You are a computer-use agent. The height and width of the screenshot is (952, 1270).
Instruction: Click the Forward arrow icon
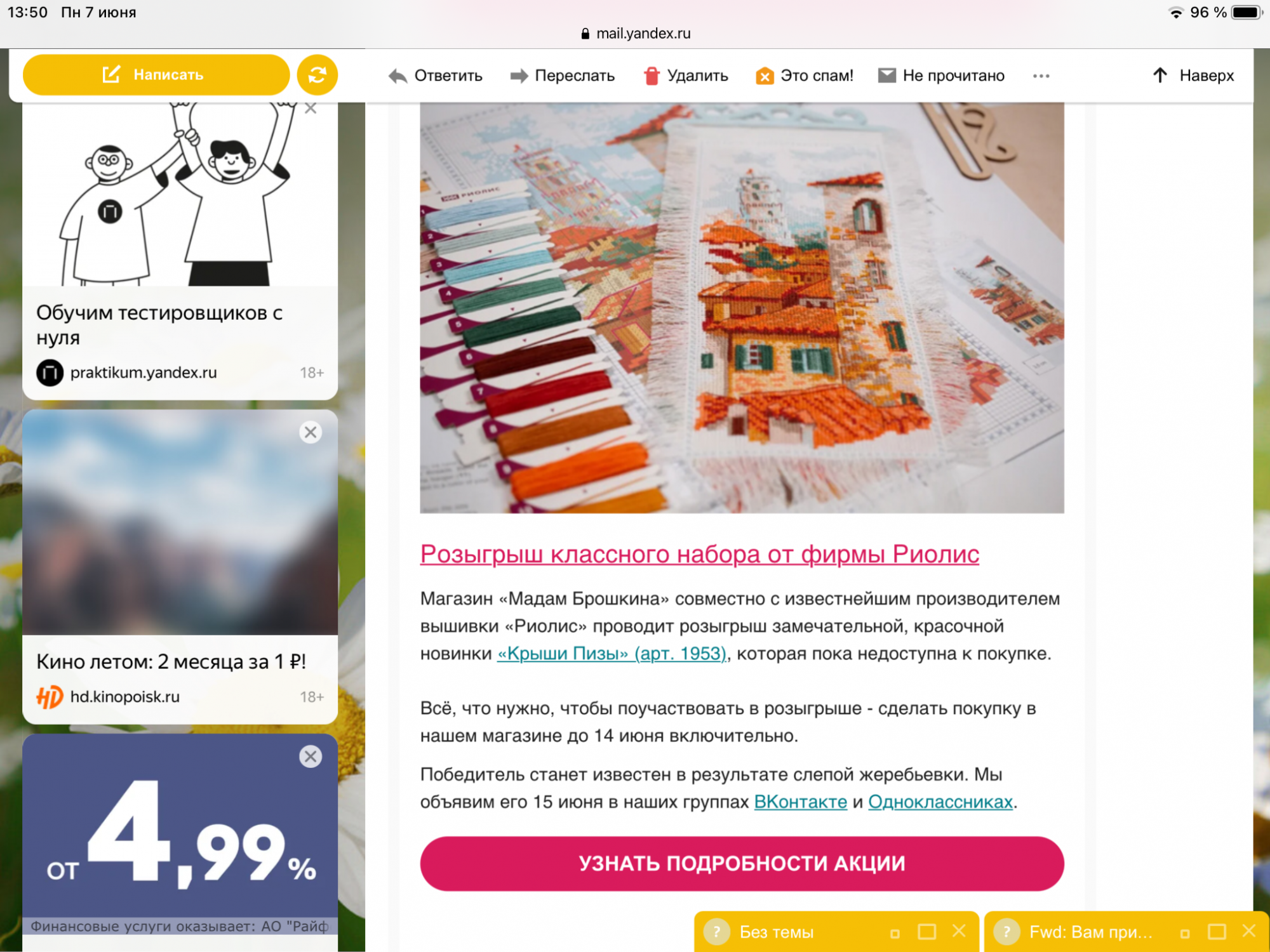[519, 76]
